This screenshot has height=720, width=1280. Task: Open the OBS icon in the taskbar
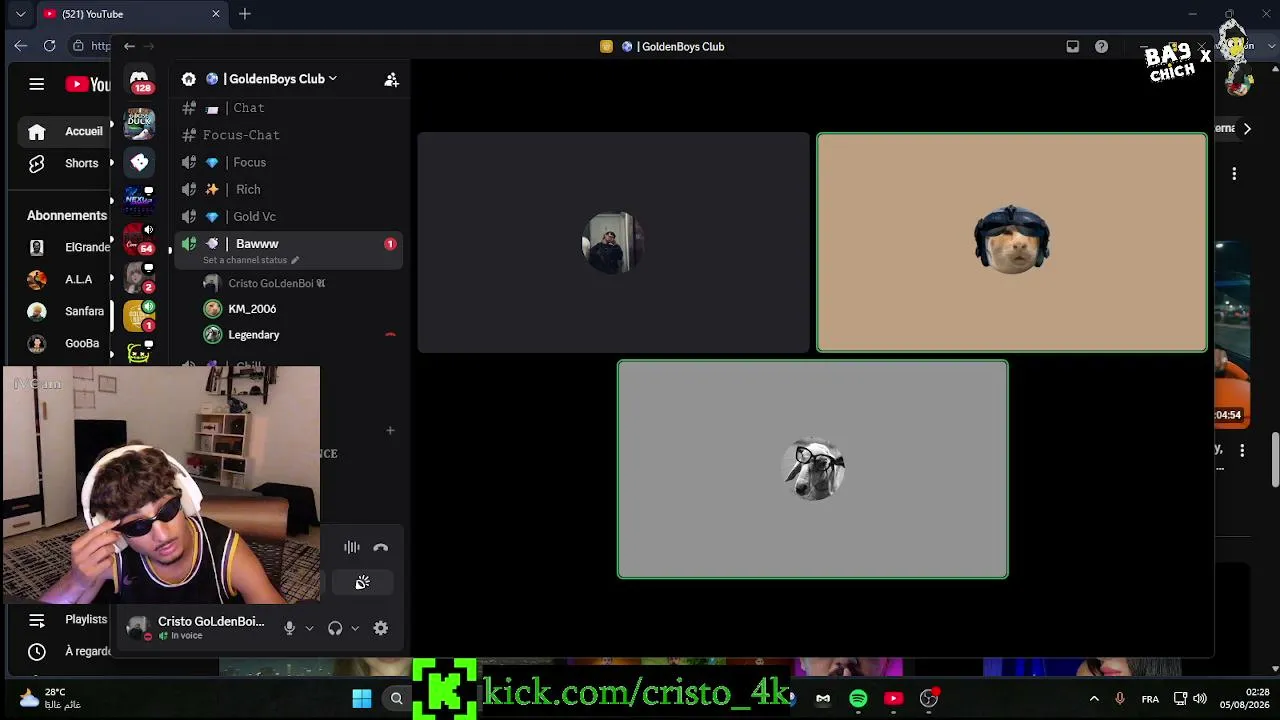[x=929, y=698]
